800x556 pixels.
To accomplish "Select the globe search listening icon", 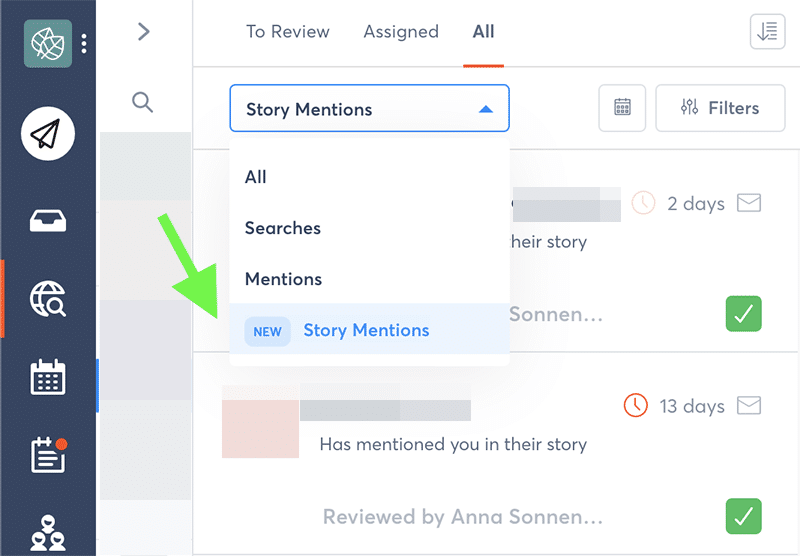I will (48, 299).
